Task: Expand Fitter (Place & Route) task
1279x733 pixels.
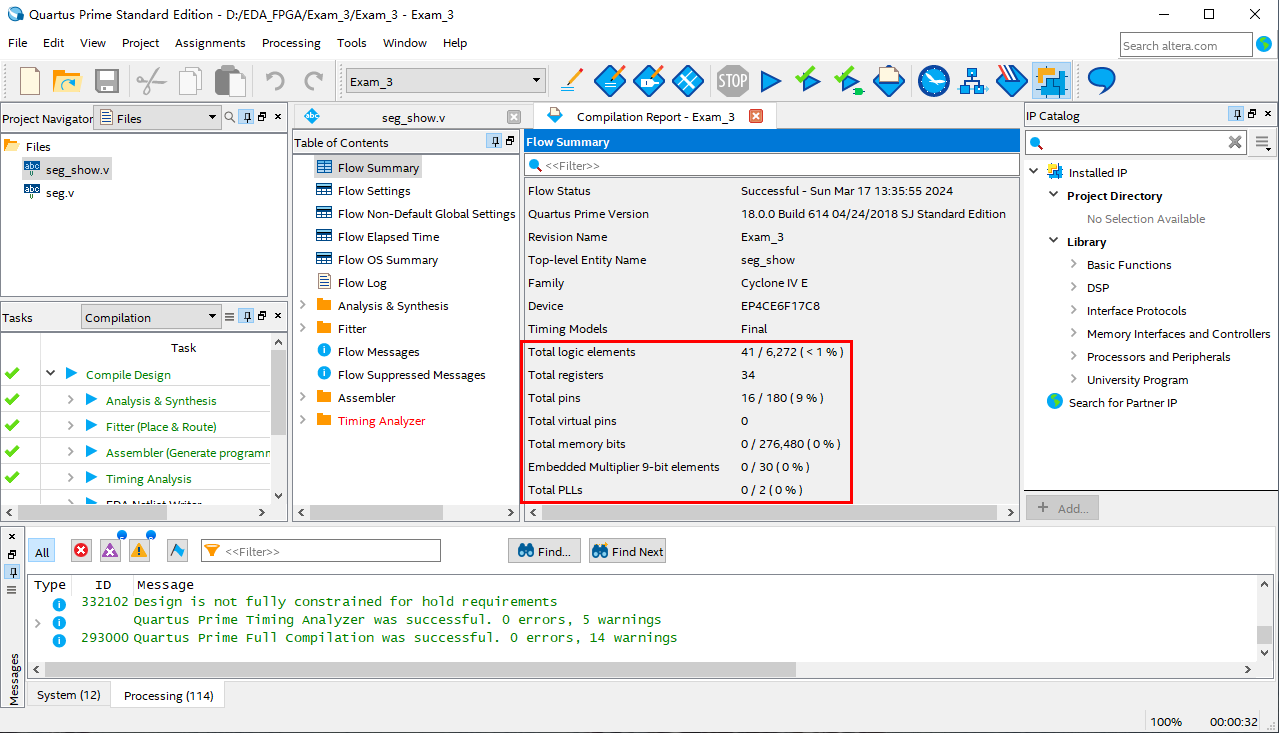Action: (x=71, y=426)
